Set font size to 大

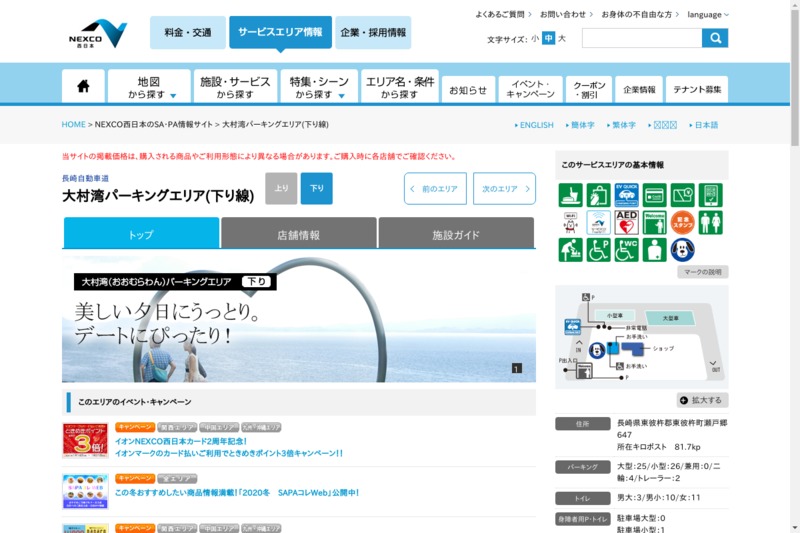[x=562, y=39]
